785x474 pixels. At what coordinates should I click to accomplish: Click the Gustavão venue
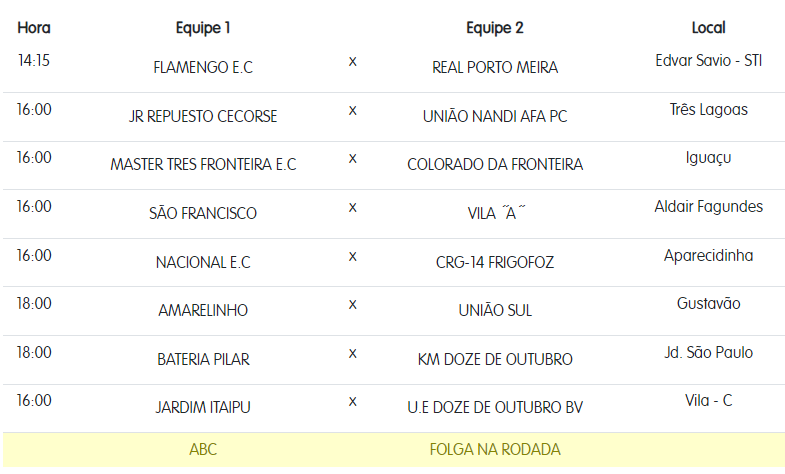click(708, 303)
